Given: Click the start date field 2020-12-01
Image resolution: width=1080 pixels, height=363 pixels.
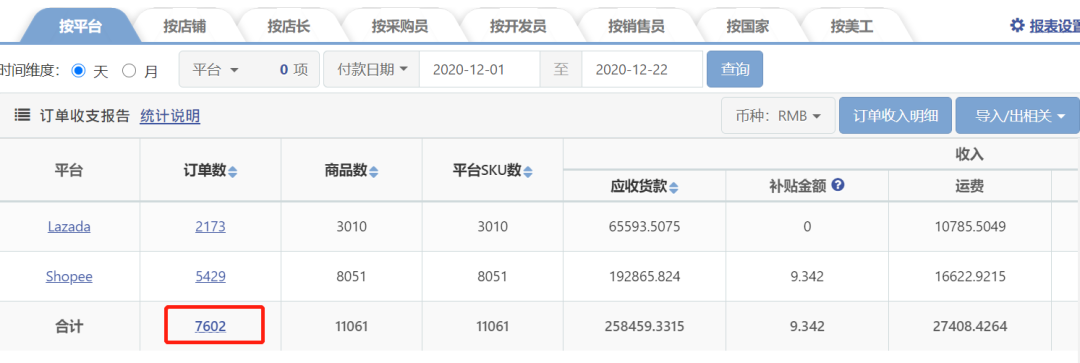Looking at the screenshot, I should (479, 70).
